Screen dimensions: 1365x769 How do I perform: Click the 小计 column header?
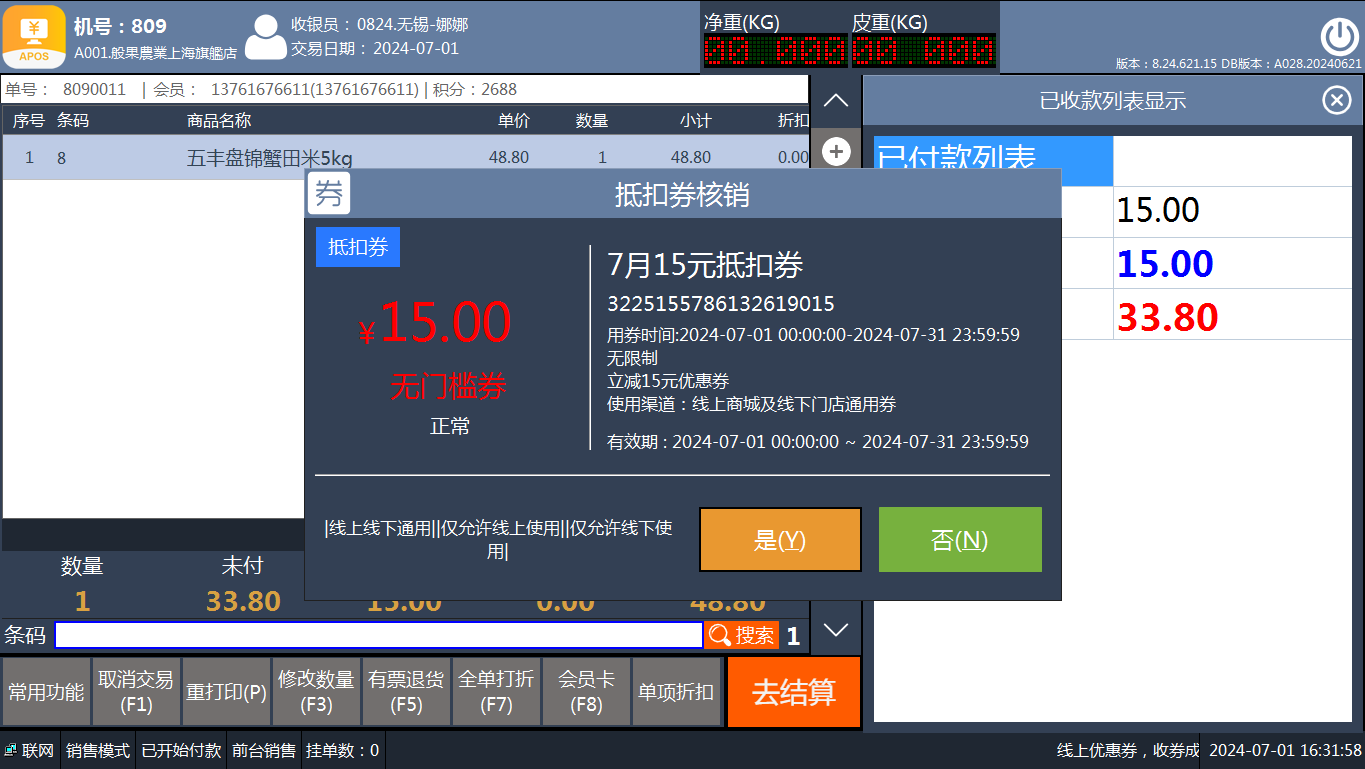[695, 120]
